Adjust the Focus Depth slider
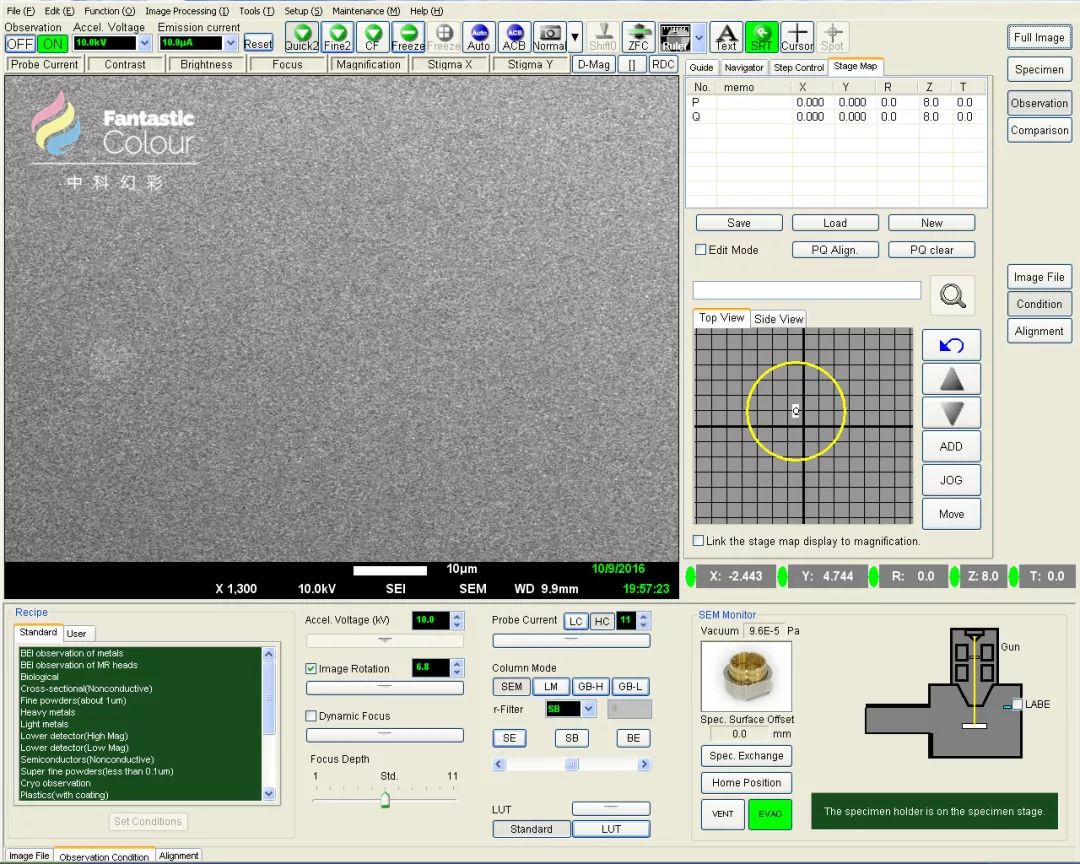Screen dimensions: 1080x864 tap(385, 799)
